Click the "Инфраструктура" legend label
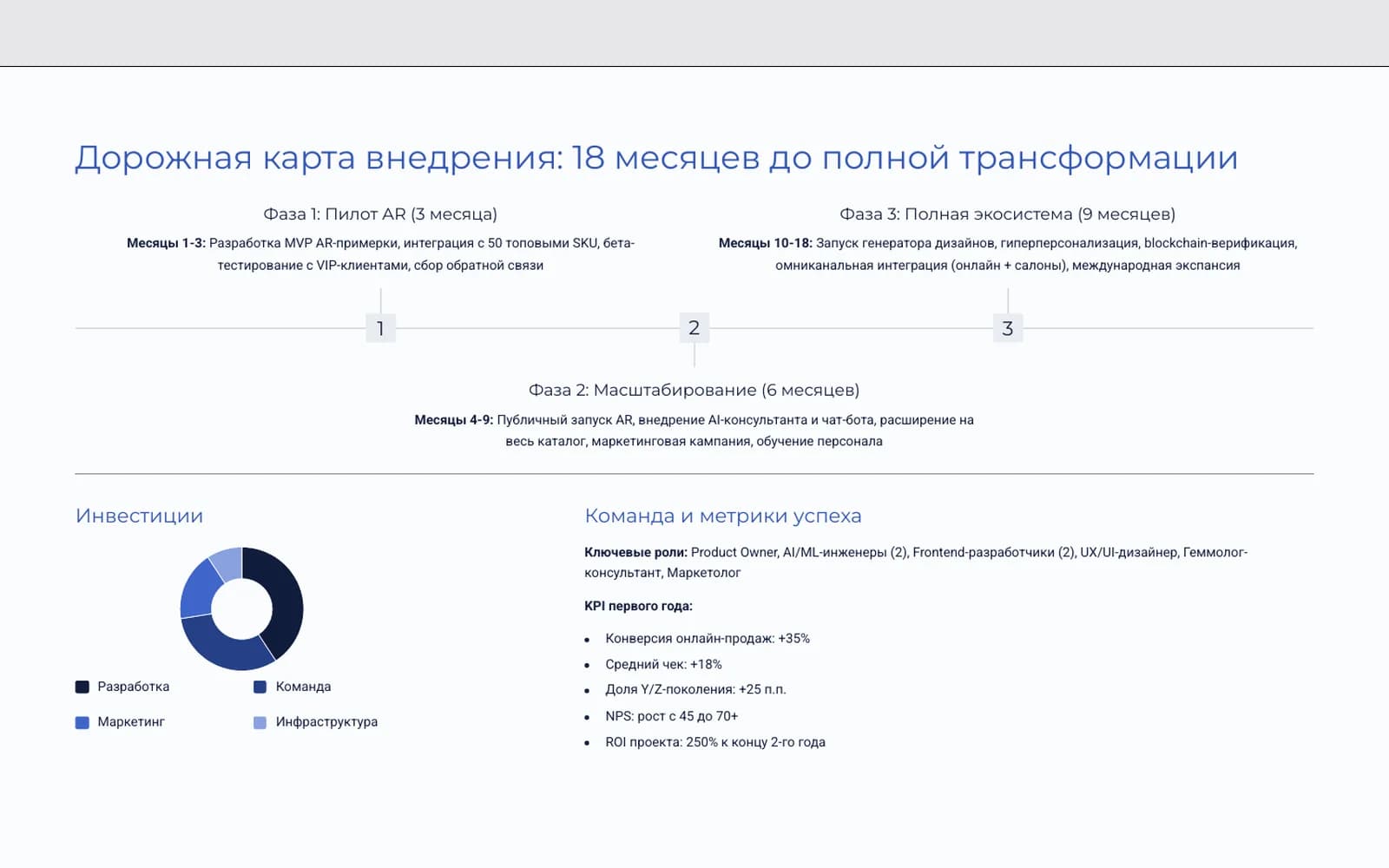Image resolution: width=1389 pixels, height=868 pixels. coord(326,722)
